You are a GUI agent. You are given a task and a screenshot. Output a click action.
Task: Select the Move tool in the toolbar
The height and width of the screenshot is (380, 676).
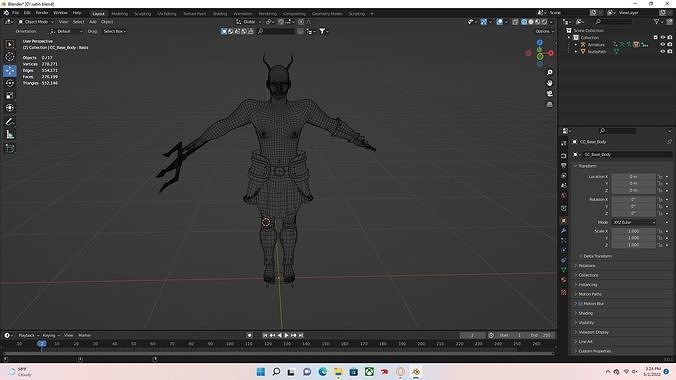(x=9, y=70)
